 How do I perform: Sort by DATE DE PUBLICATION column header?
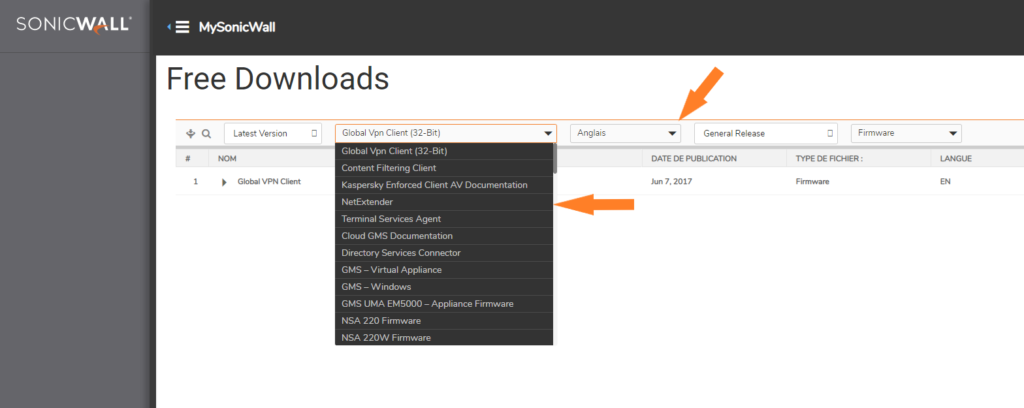[693, 158]
